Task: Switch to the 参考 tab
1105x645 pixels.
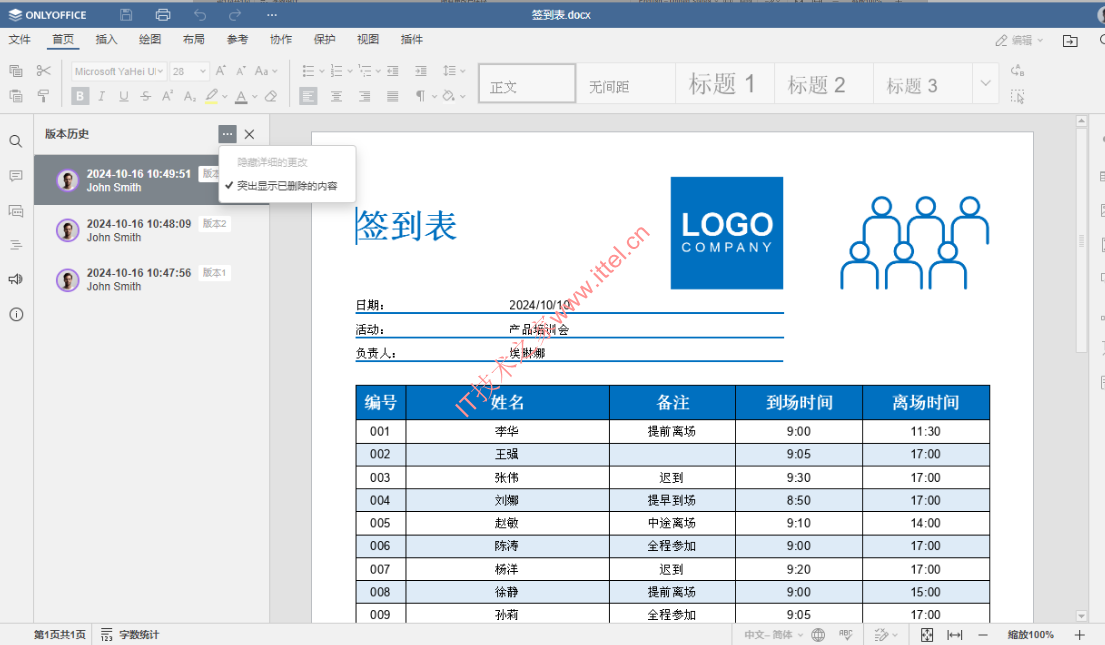Action: (x=237, y=39)
